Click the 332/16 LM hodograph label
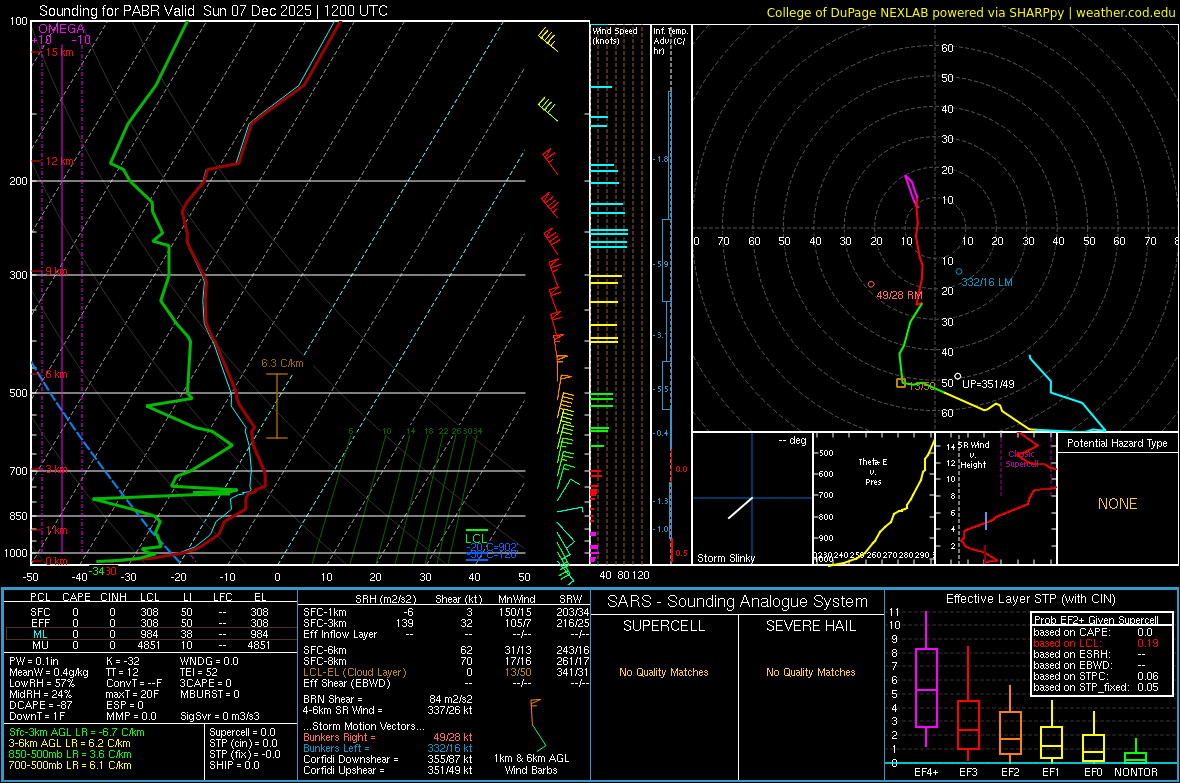Image resolution: width=1180 pixels, height=783 pixels. (987, 282)
